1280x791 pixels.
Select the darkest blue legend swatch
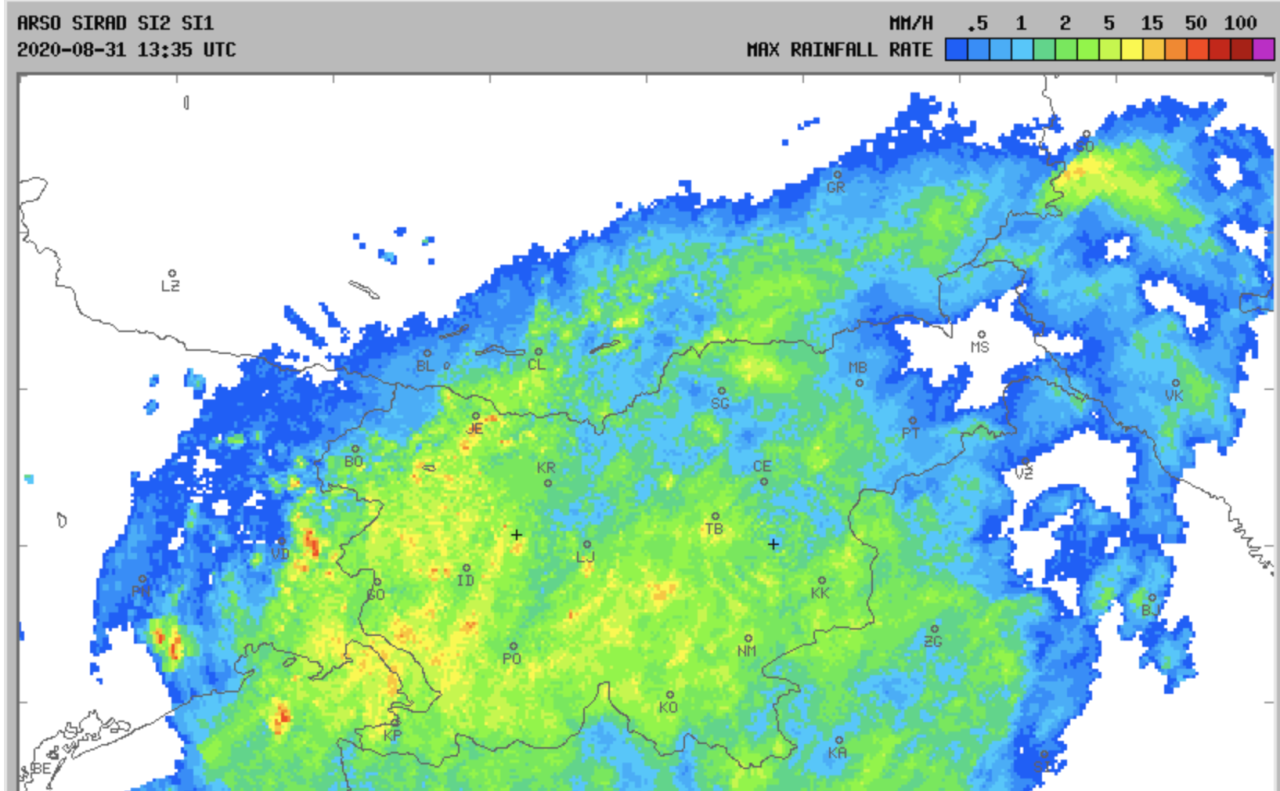[x=956, y=49]
